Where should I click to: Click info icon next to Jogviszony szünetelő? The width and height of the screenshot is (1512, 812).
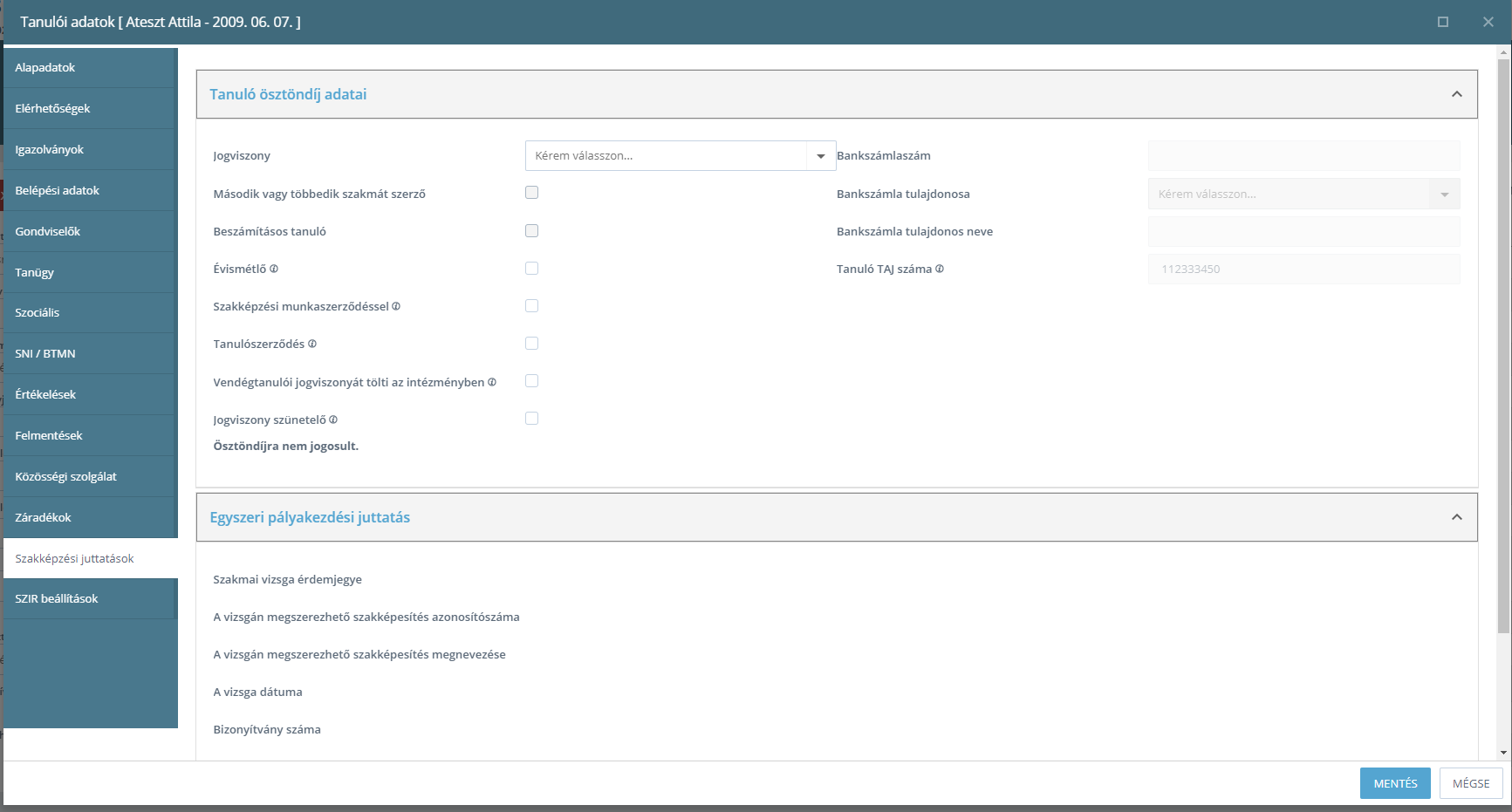[x=333, y=420]
